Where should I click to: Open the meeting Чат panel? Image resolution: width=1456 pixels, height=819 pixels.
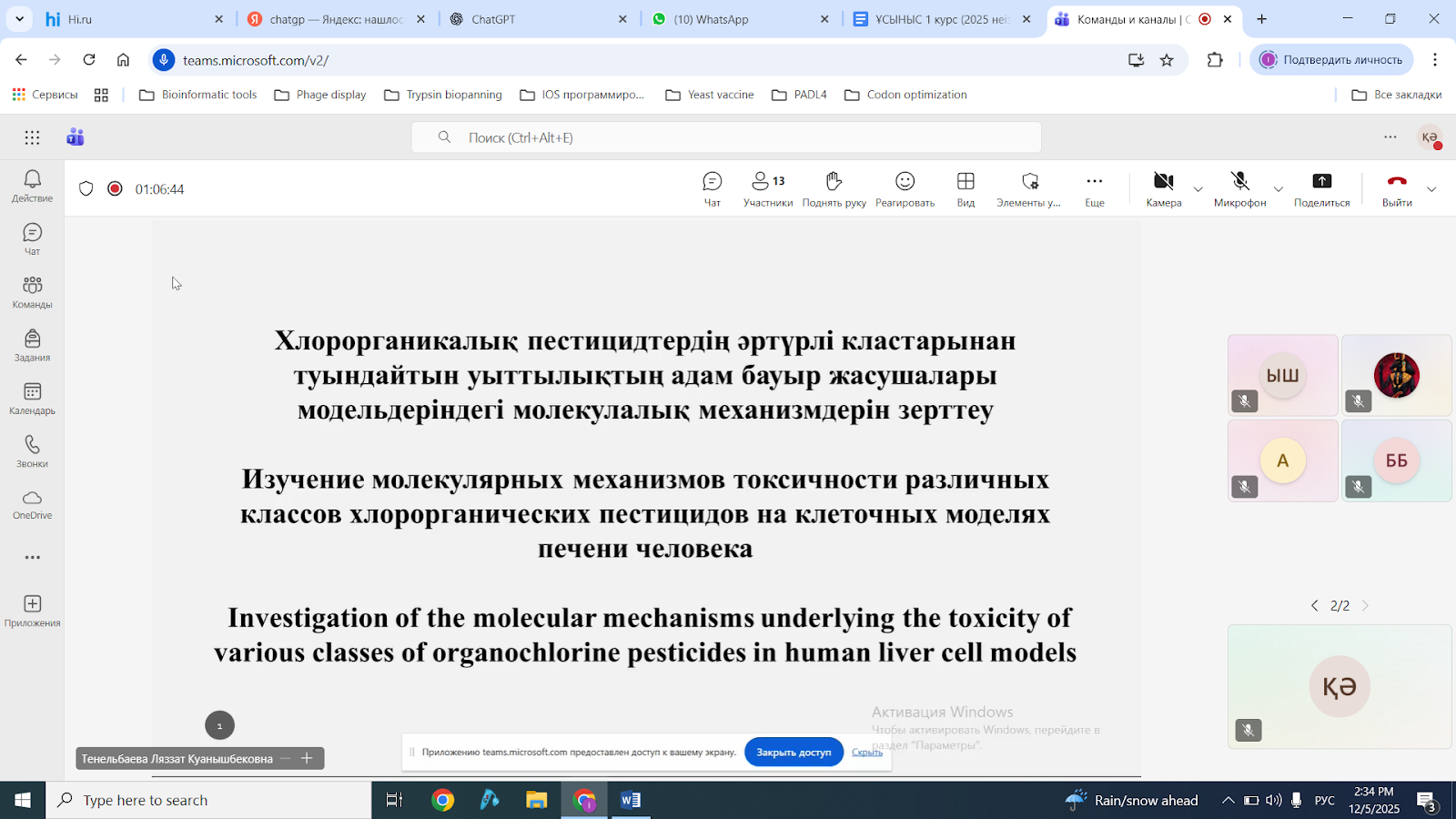(712, 188)
